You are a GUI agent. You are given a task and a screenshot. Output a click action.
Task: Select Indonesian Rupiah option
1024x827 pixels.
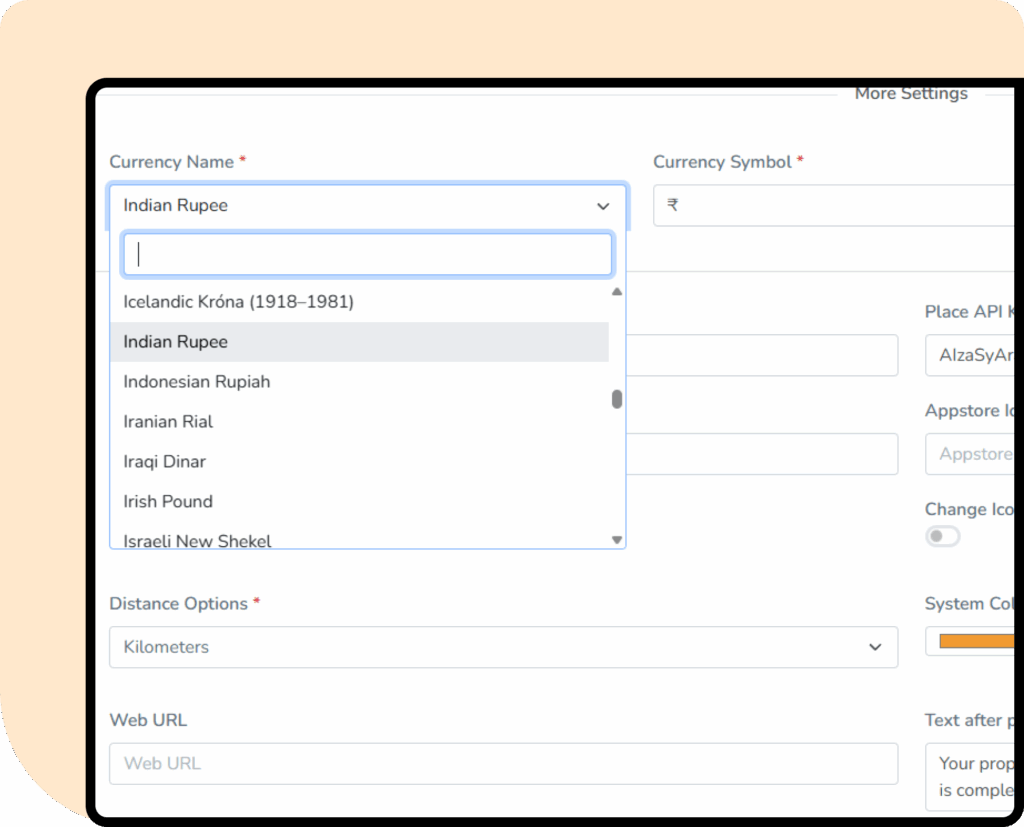point(359,381)
